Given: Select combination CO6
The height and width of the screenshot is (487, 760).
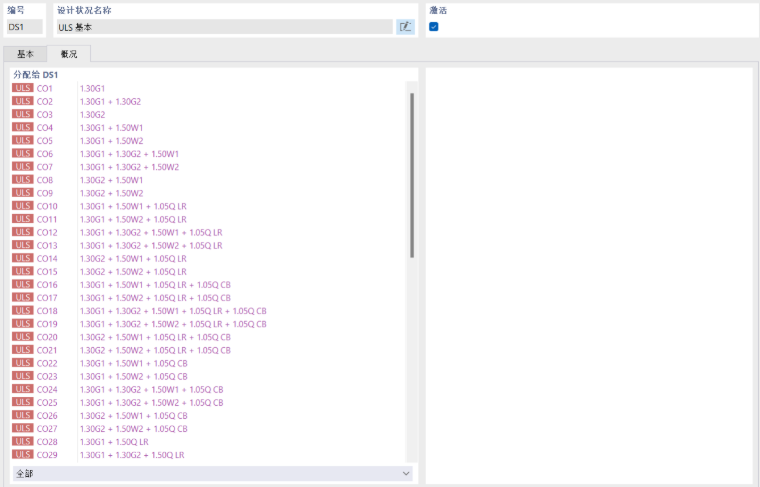Looking at the screenshot, I should [208, 154].
